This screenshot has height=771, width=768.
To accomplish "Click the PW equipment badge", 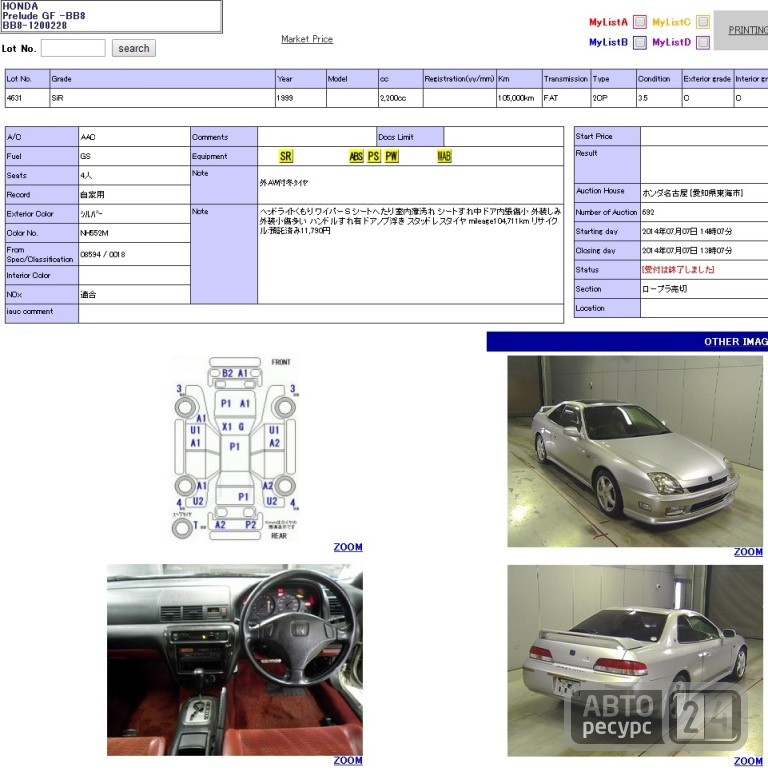I will point(391,156).
